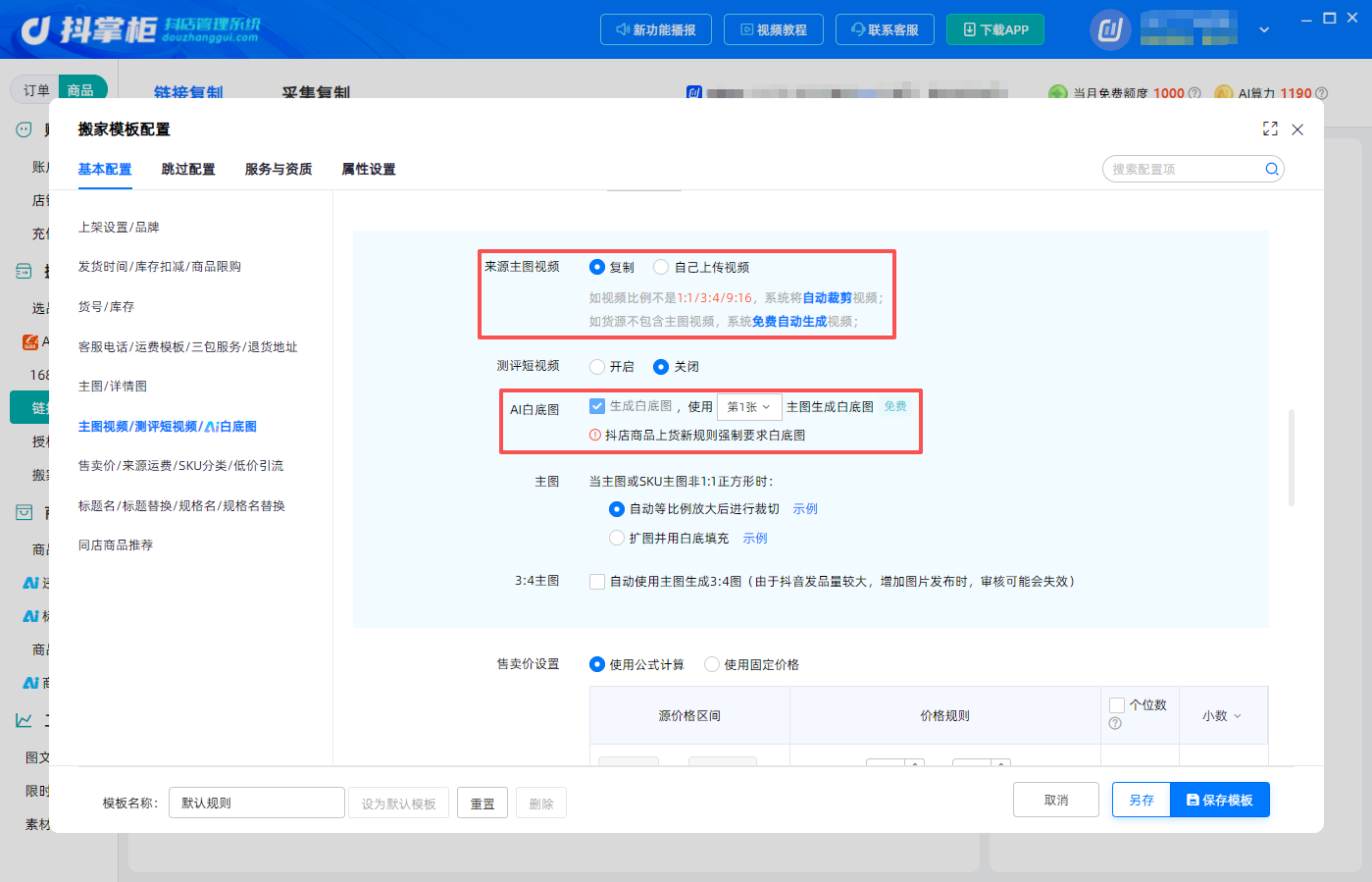Click the user avatar icon in title bar
The width and height of the screenshot is (1372, 882).
pos(1110,29)
